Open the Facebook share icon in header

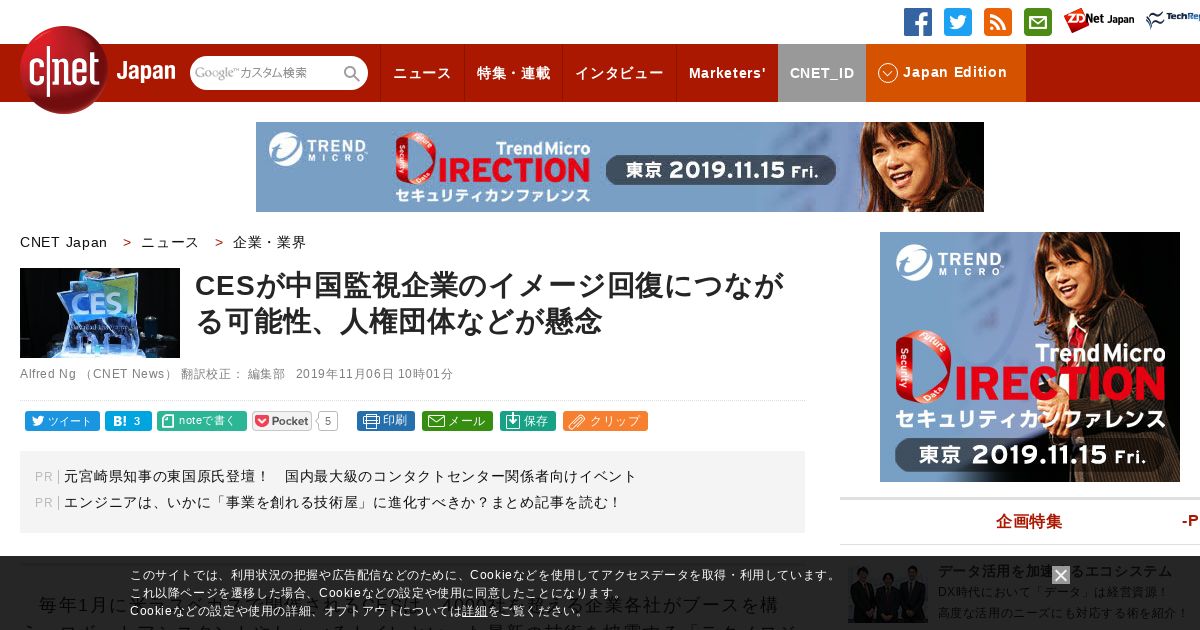[918, 22]
